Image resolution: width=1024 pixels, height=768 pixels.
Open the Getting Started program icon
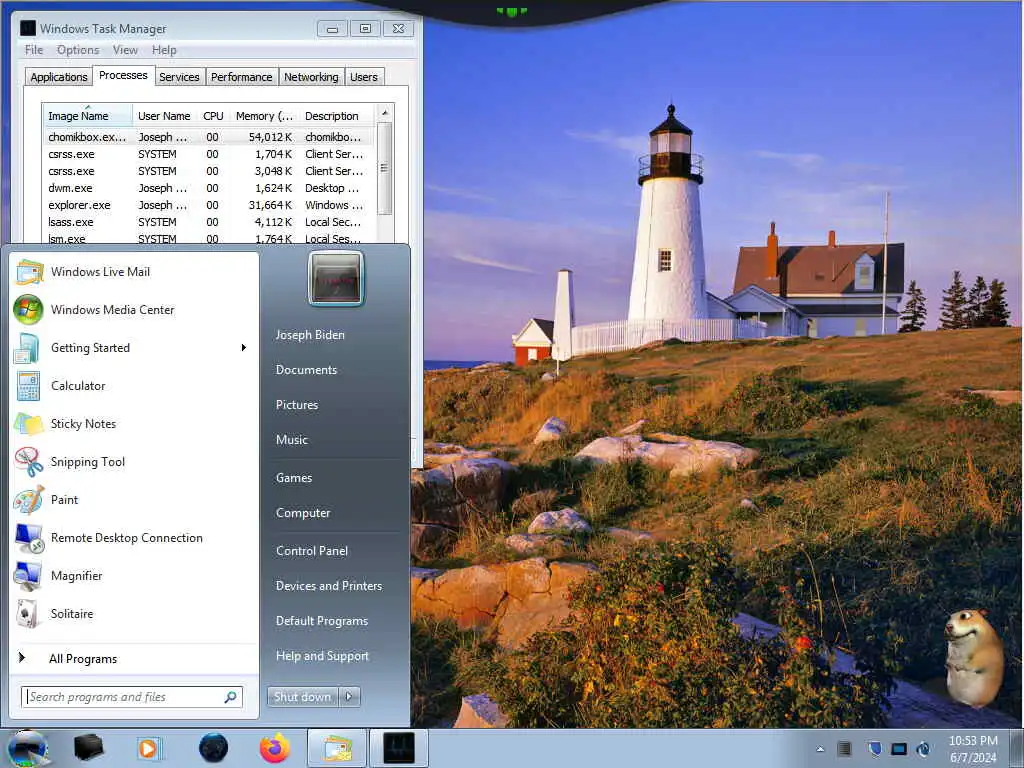(x=27, y=348)
